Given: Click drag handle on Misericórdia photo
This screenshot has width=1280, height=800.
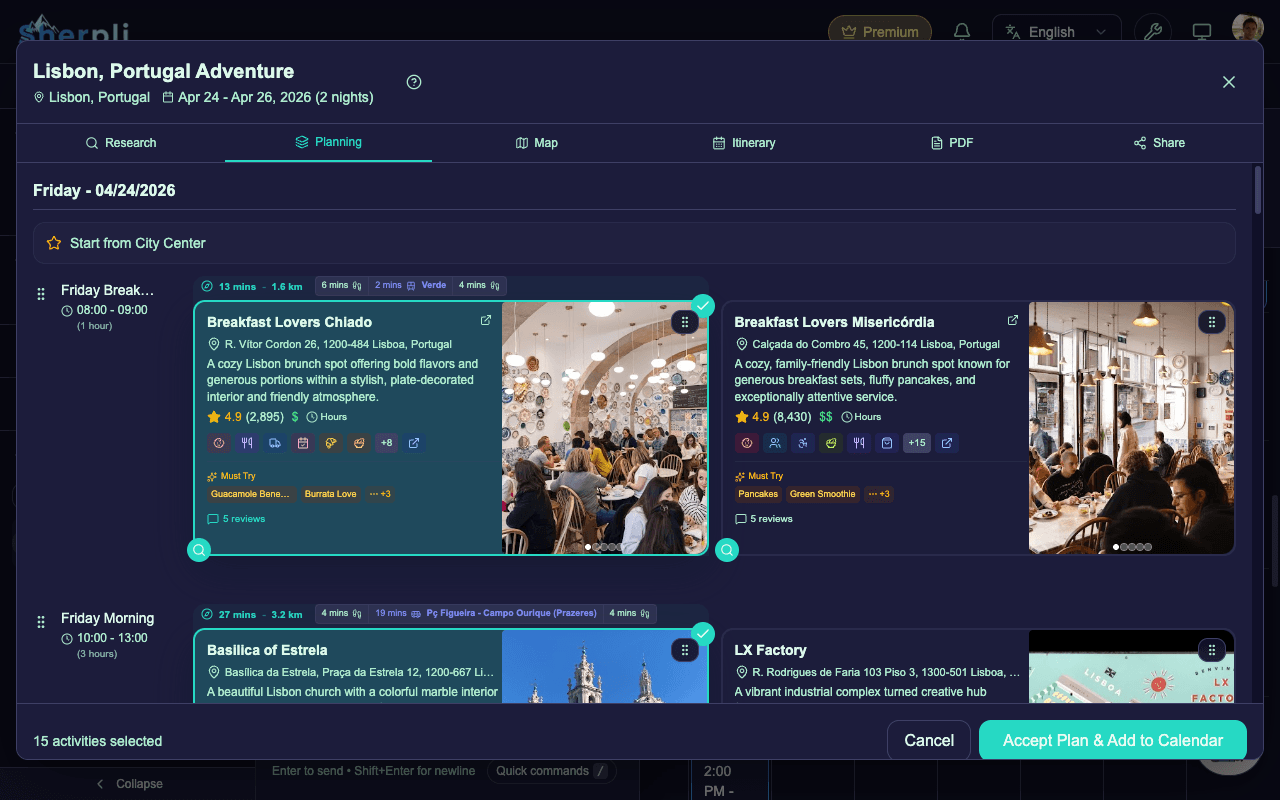Looking at the screenshot, I should [x=1212, y=322].
